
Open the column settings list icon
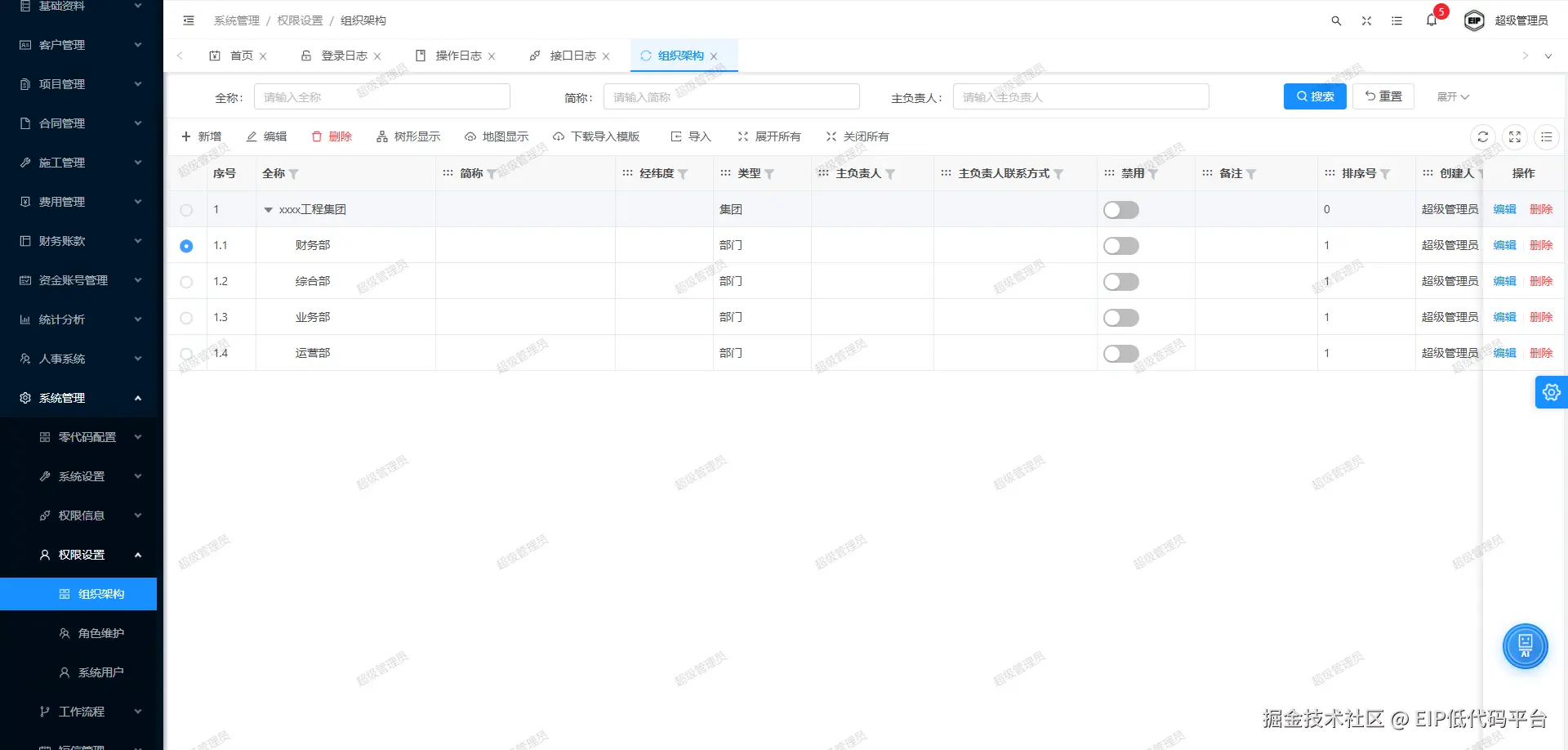click(x=1547, y=137)
